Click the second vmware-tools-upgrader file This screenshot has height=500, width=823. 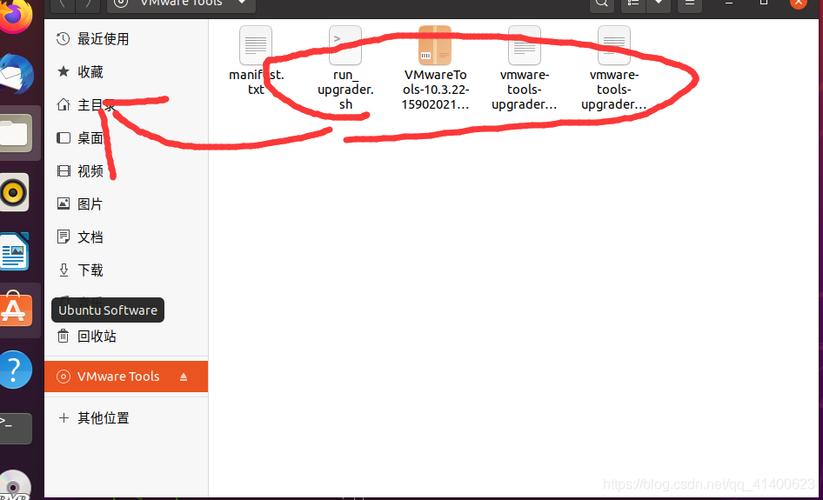click(614, 68)
